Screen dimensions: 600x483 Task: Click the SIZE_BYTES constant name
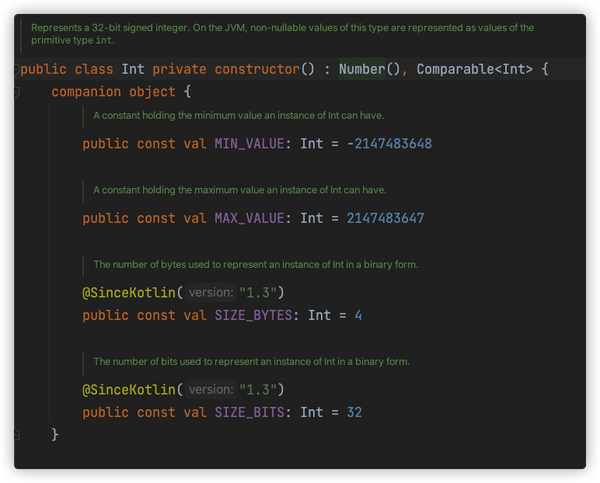tap(253, 316)
